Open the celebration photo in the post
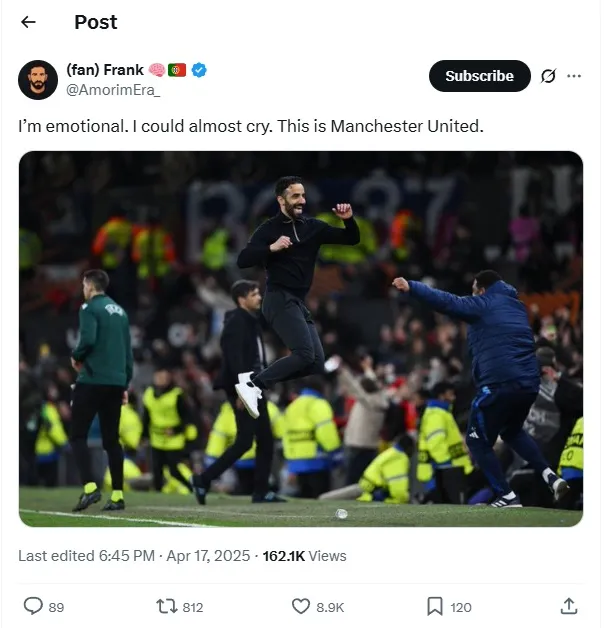The height and width of the screenshot is (628, 604). 301,339
